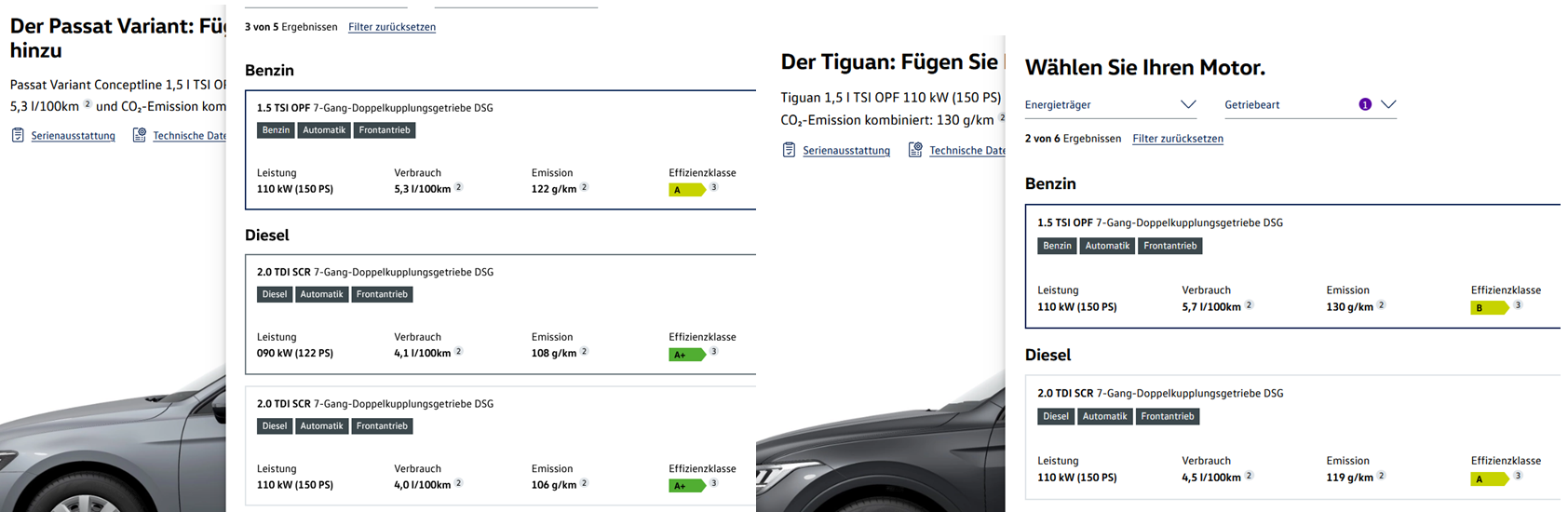Click the Benzin tag in Tiguan petrol card

(x=1057, y=246)
